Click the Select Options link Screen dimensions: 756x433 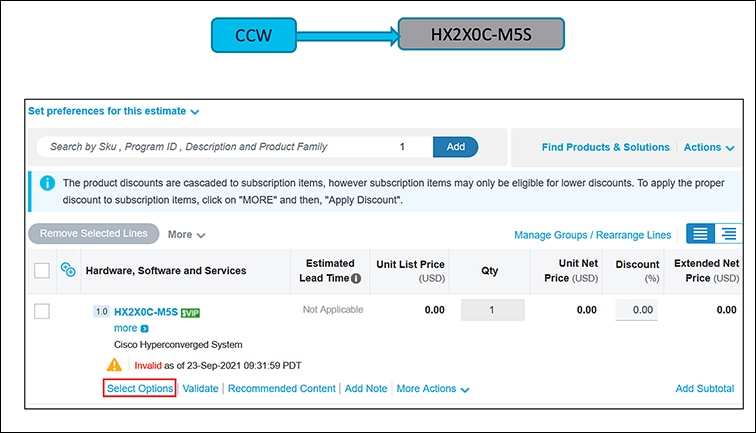click(x=140, y=388)
